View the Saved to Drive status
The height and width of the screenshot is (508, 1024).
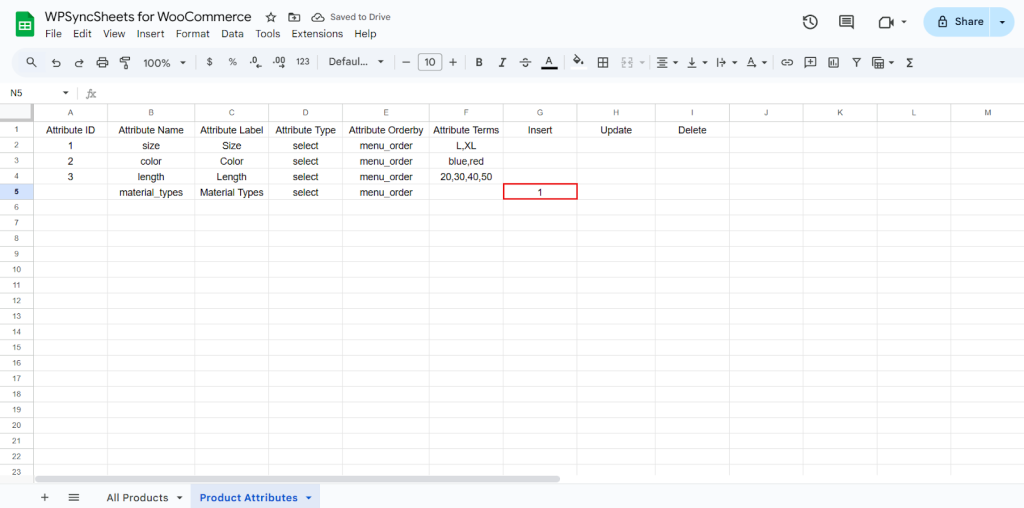(351, 17)
